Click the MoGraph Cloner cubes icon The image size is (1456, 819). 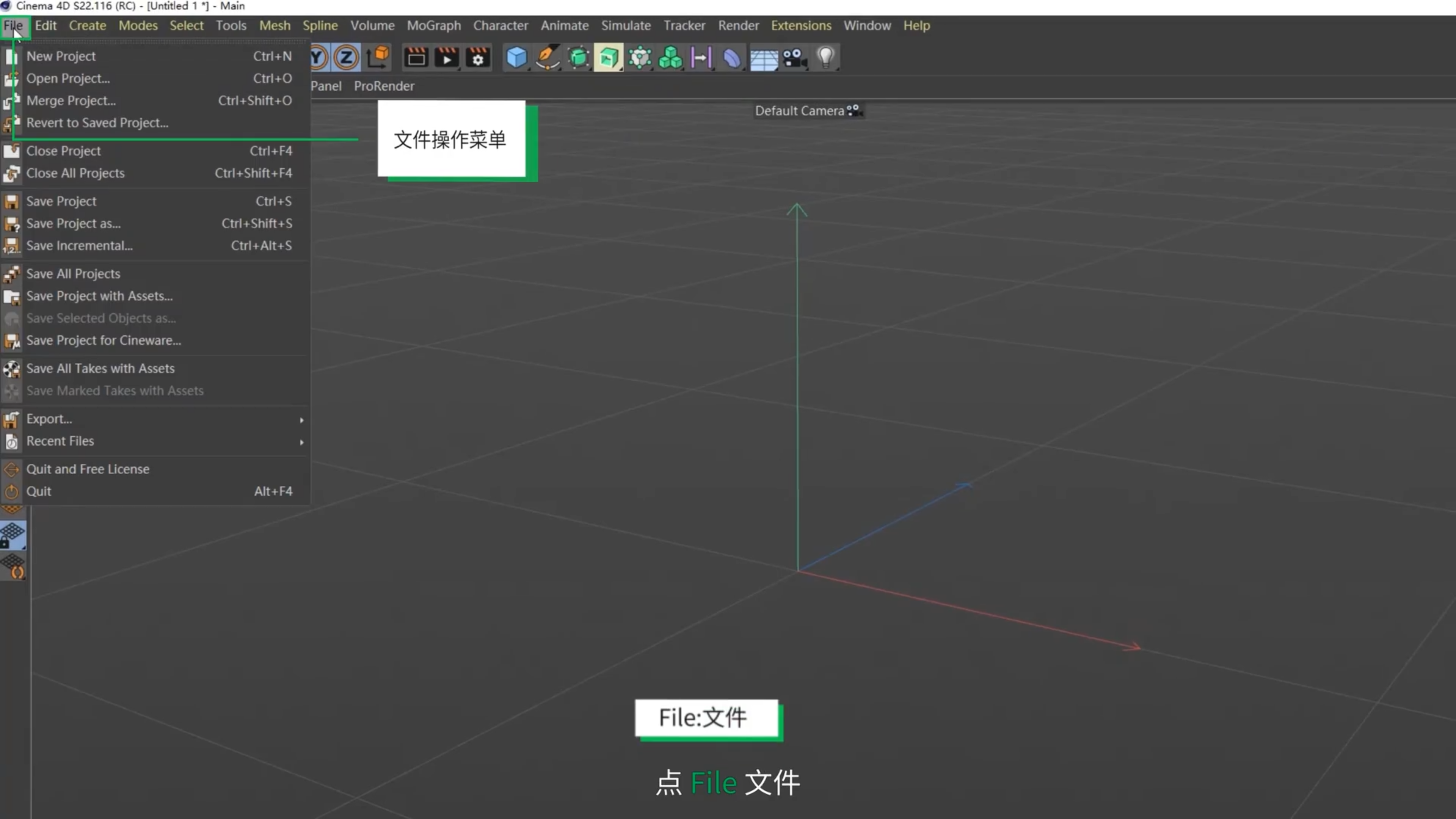[670, 58]
